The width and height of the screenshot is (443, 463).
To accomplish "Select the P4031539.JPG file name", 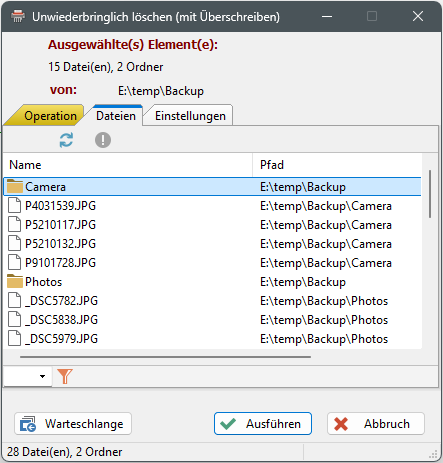I will tap(60, 206).
